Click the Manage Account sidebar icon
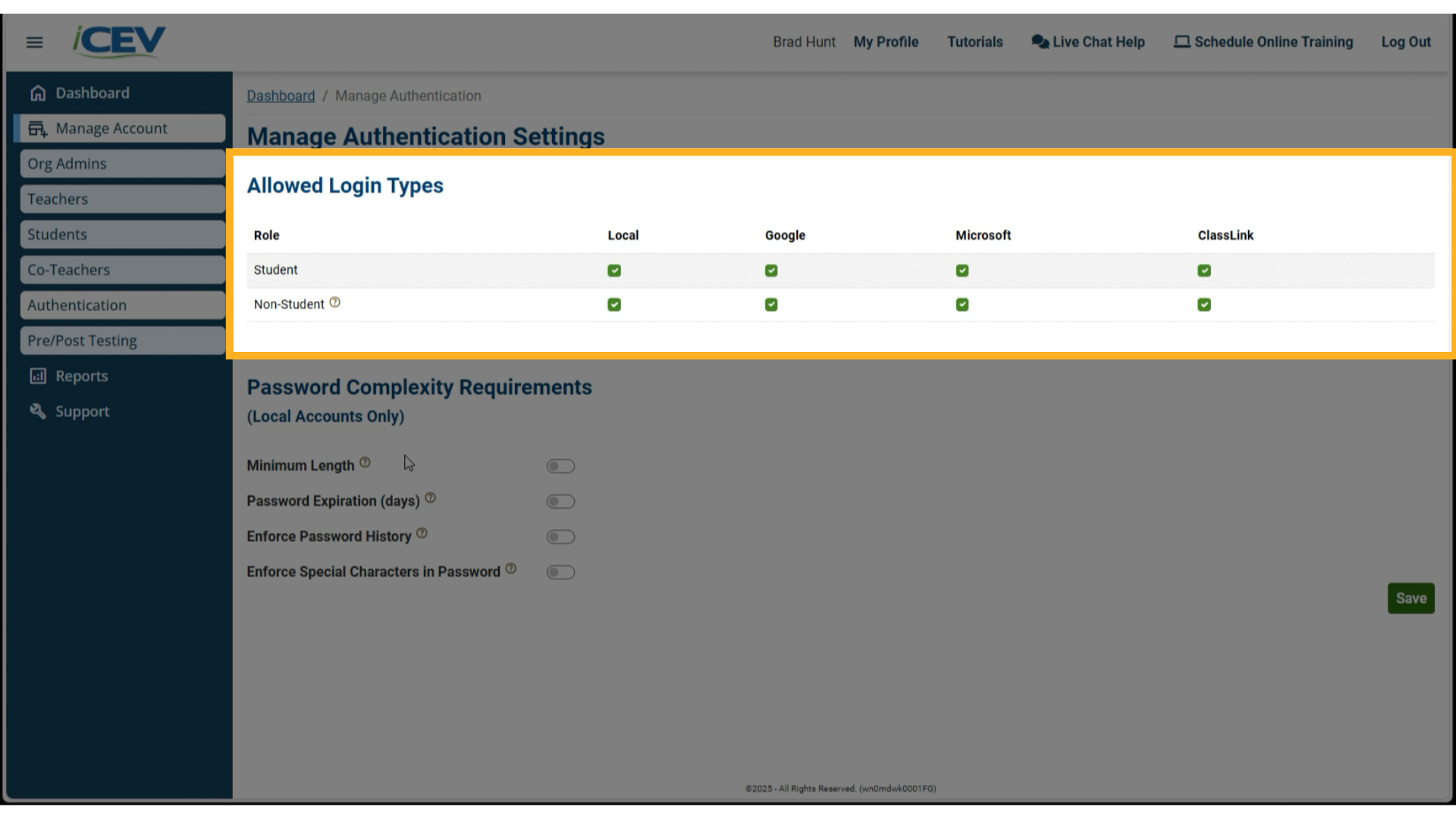Viewport: 1456px width, 819px height. click(38, 128)
